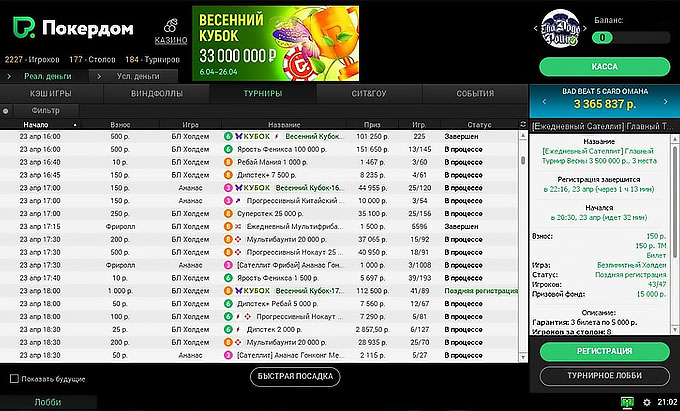Sort by the Игра column header
680x411 pixels.
190,125
